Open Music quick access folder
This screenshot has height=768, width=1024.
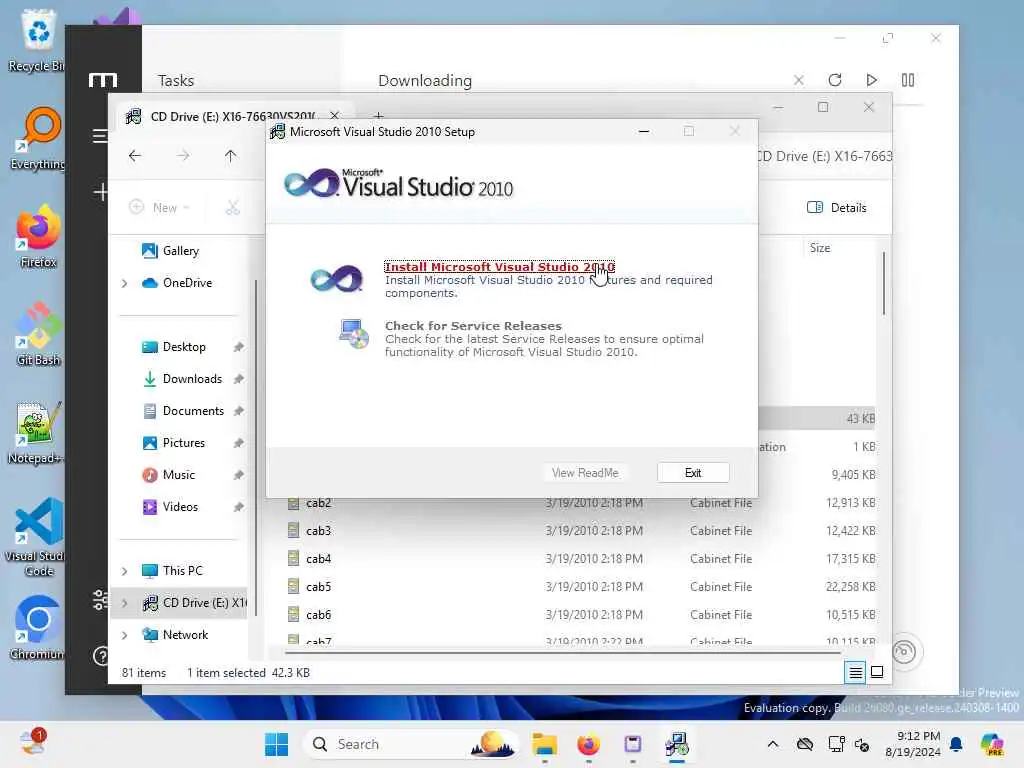point(178,475)
